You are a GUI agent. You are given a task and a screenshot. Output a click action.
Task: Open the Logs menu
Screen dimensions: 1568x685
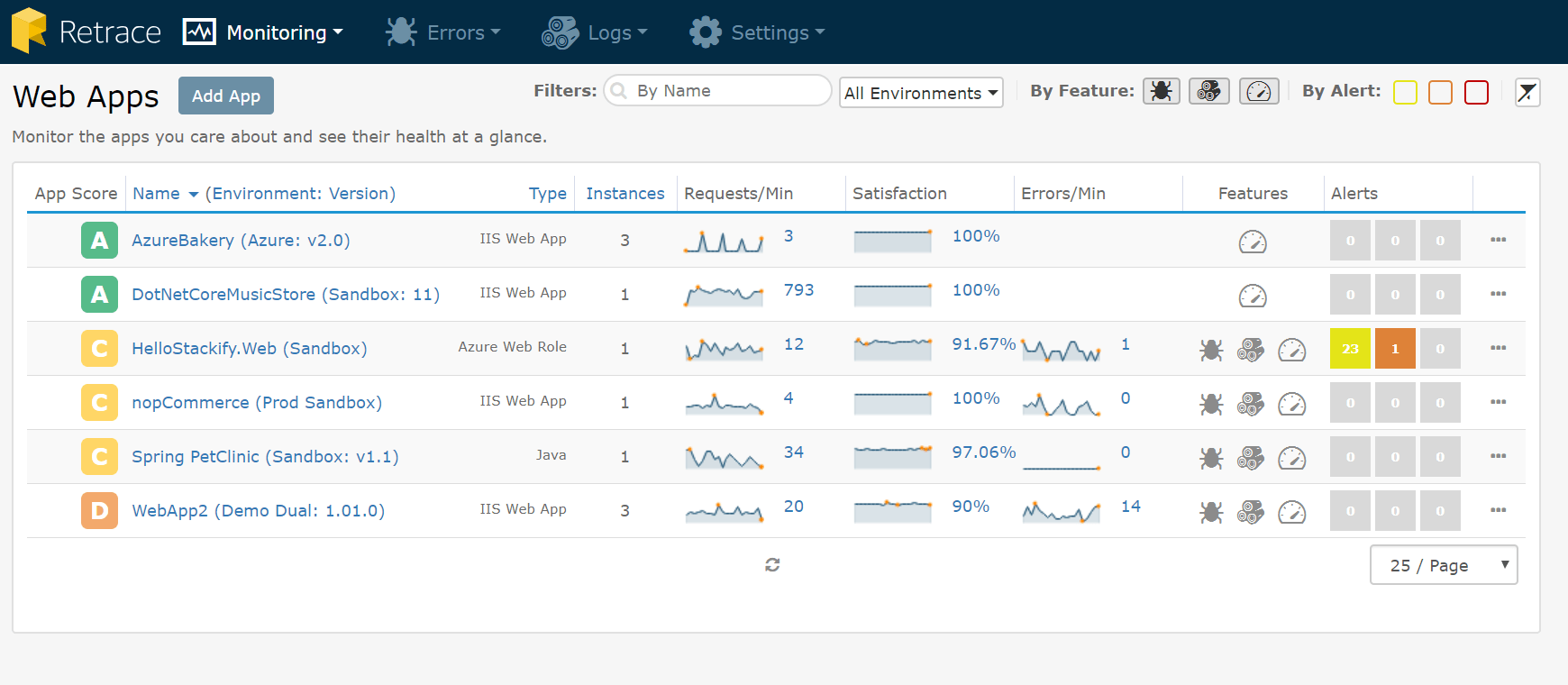pyautogui.click(x=595, y=32)
